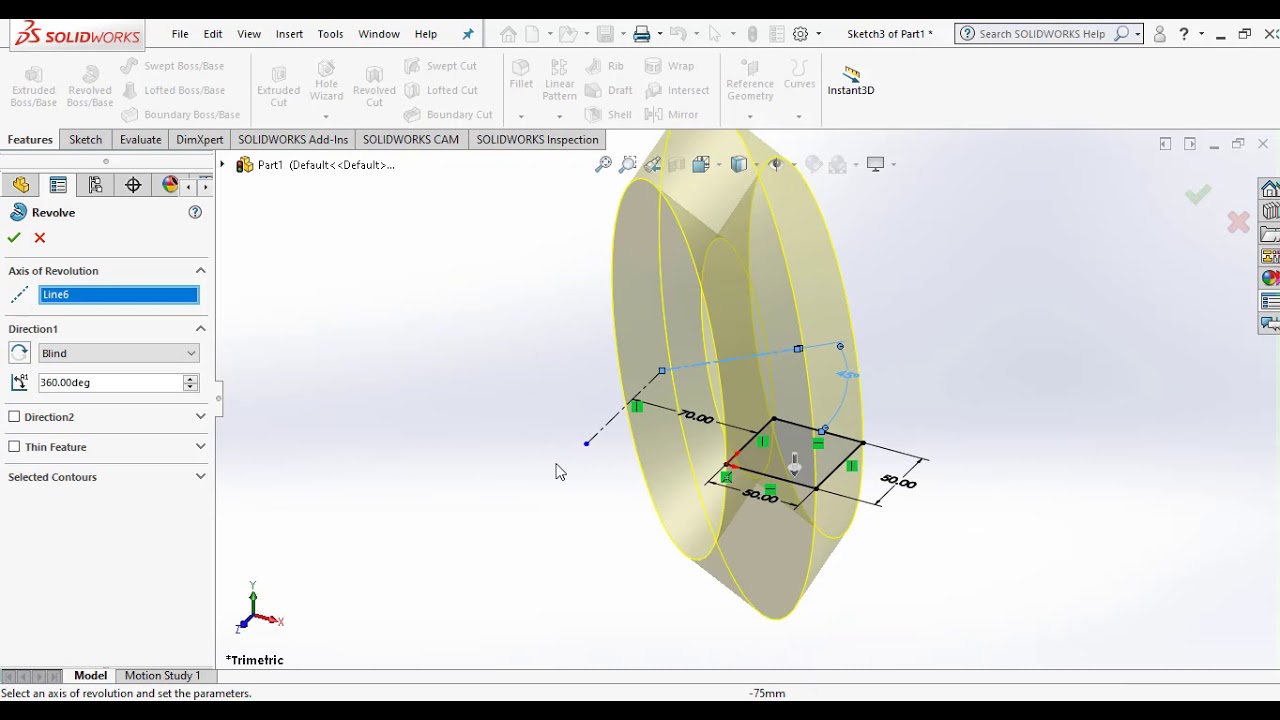Expand the Thin Feature section chevron
This screenshot has width=1280, height=720.
coord(200,447)
